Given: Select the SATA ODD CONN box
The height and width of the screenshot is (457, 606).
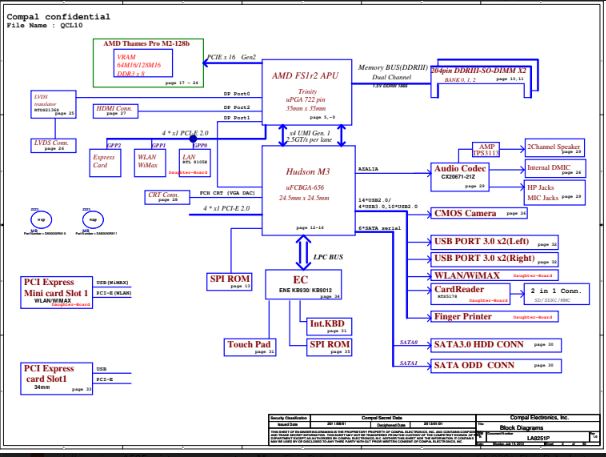Looking at the screenshot, I should [x=496, y=366].
